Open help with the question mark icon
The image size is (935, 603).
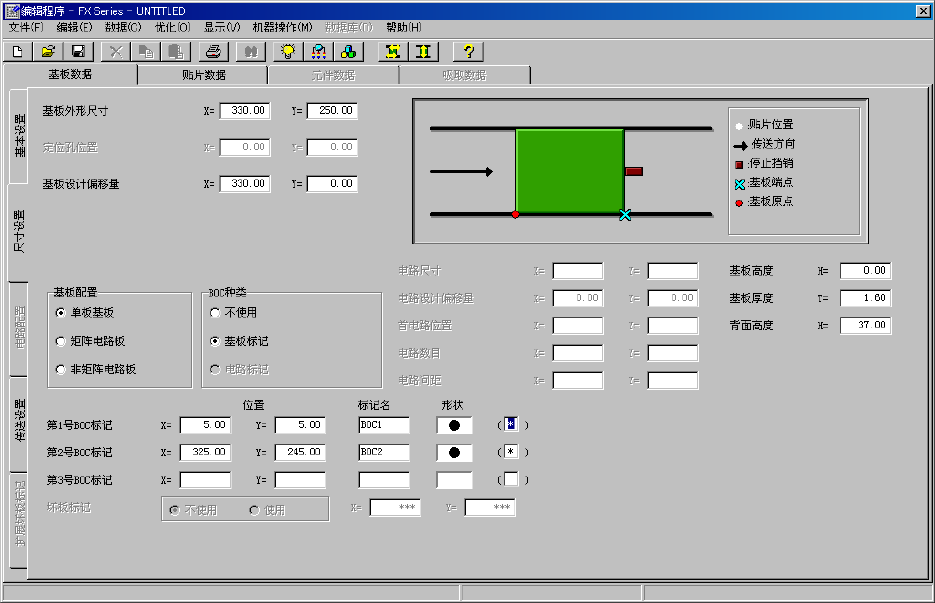469,52
